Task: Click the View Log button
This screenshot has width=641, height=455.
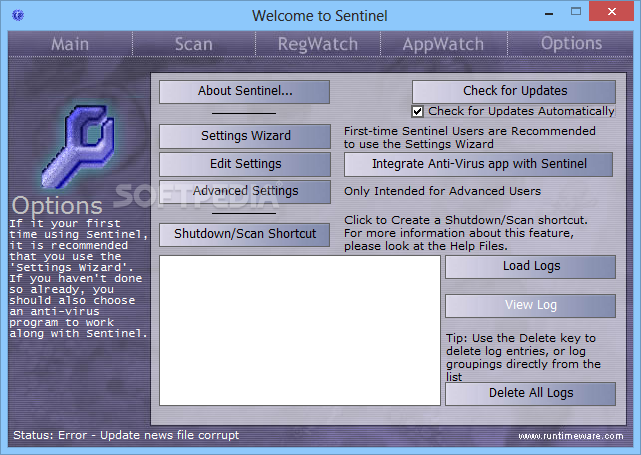Action: 531,305
